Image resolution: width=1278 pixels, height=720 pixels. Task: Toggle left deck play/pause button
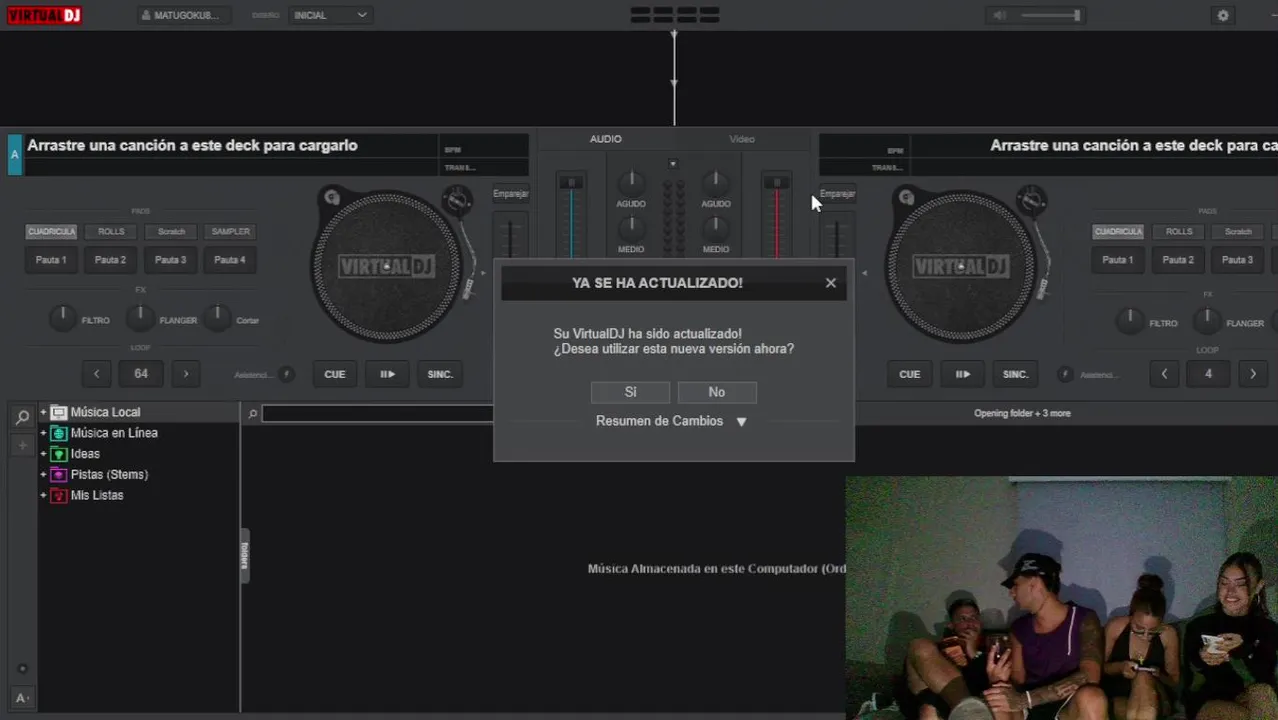click(387, 374)
